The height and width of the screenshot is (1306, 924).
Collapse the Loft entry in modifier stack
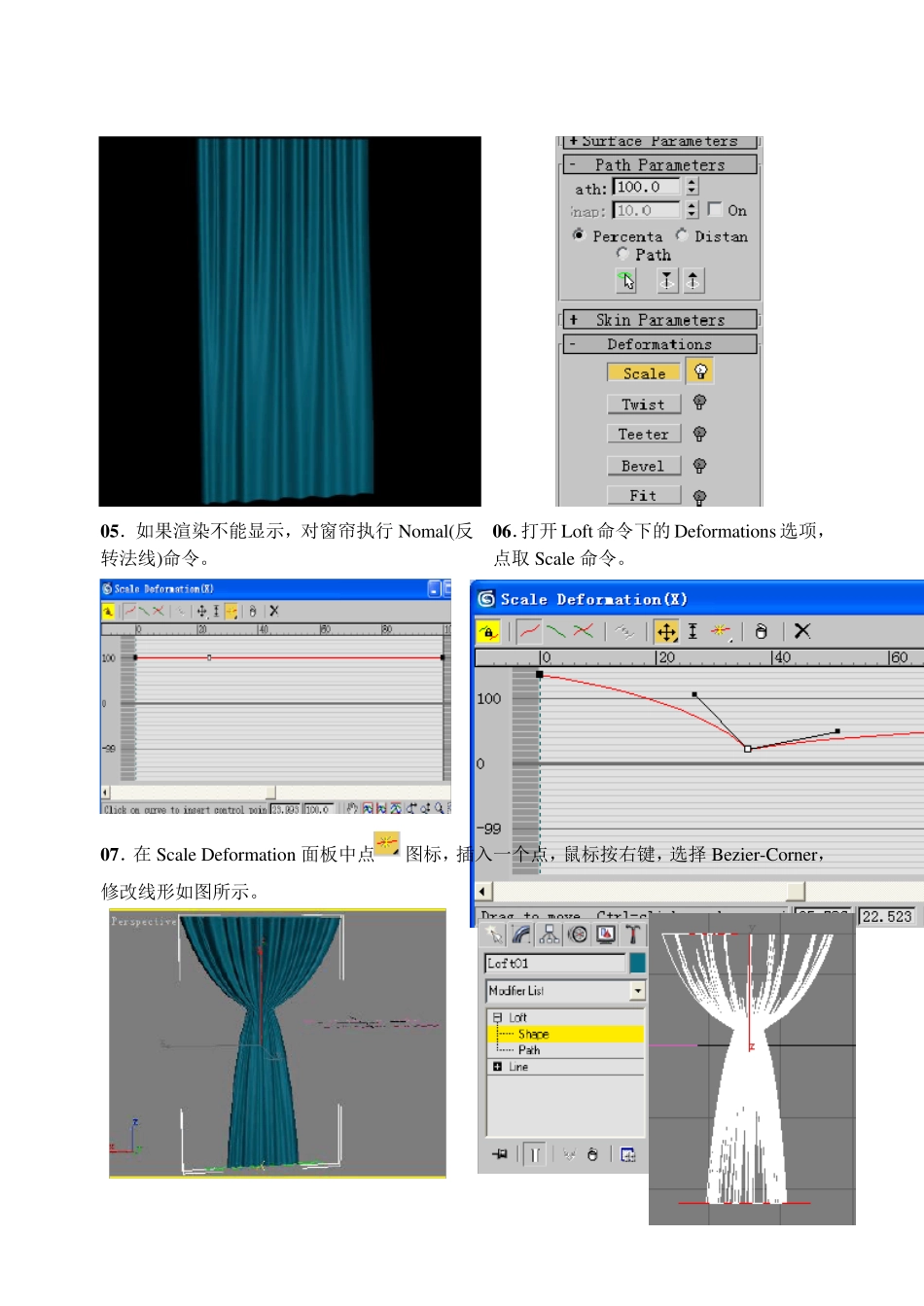(x=498, y=1017)
